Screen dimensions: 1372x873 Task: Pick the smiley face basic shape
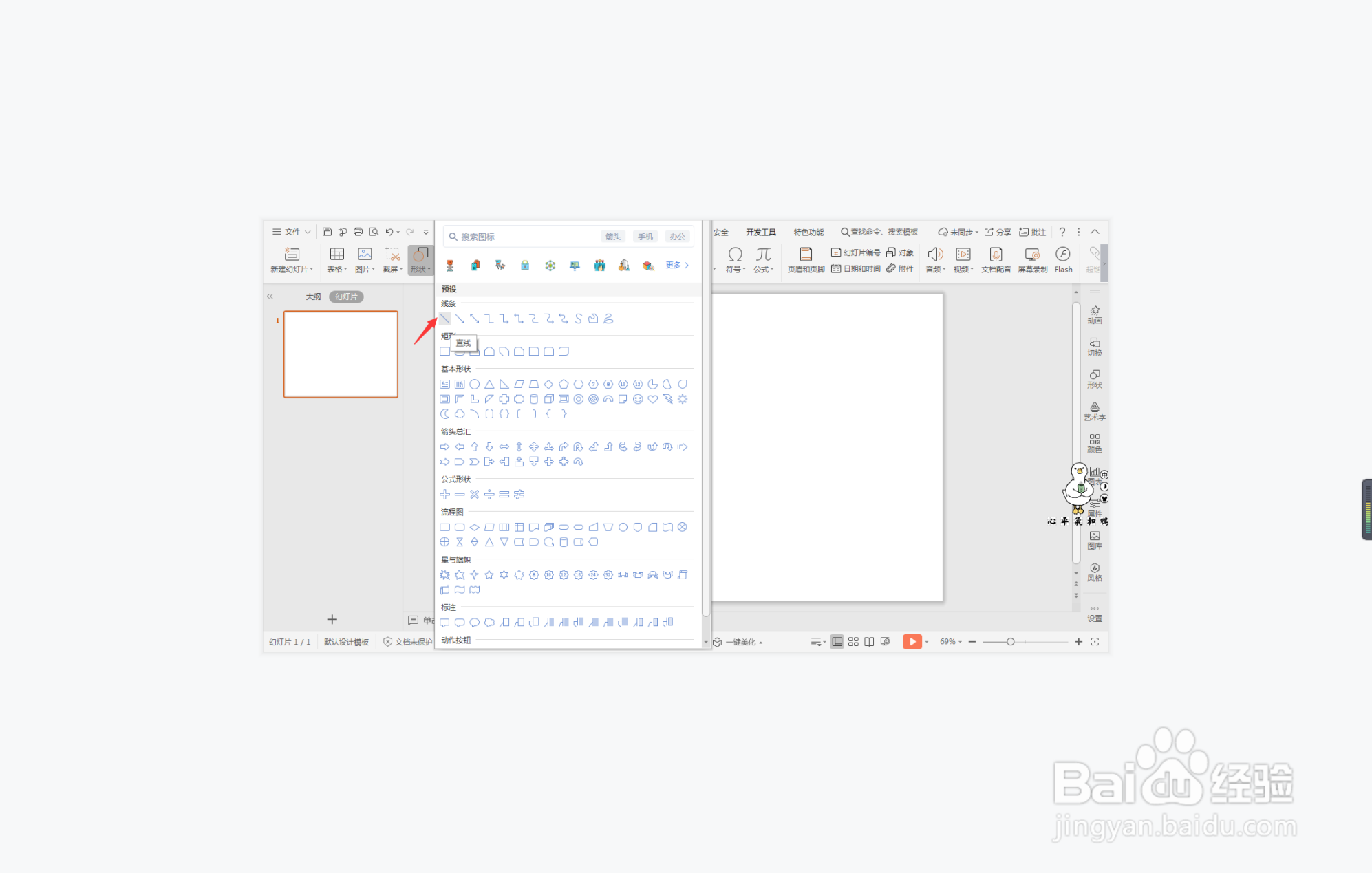point(638,399)
